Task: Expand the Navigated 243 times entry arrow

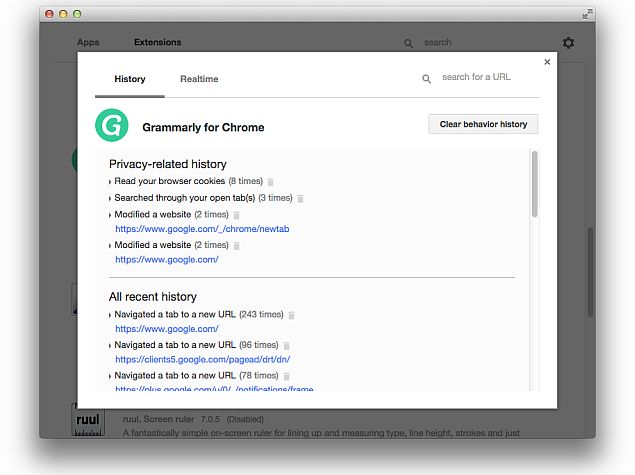Action: tap(110, 315)
